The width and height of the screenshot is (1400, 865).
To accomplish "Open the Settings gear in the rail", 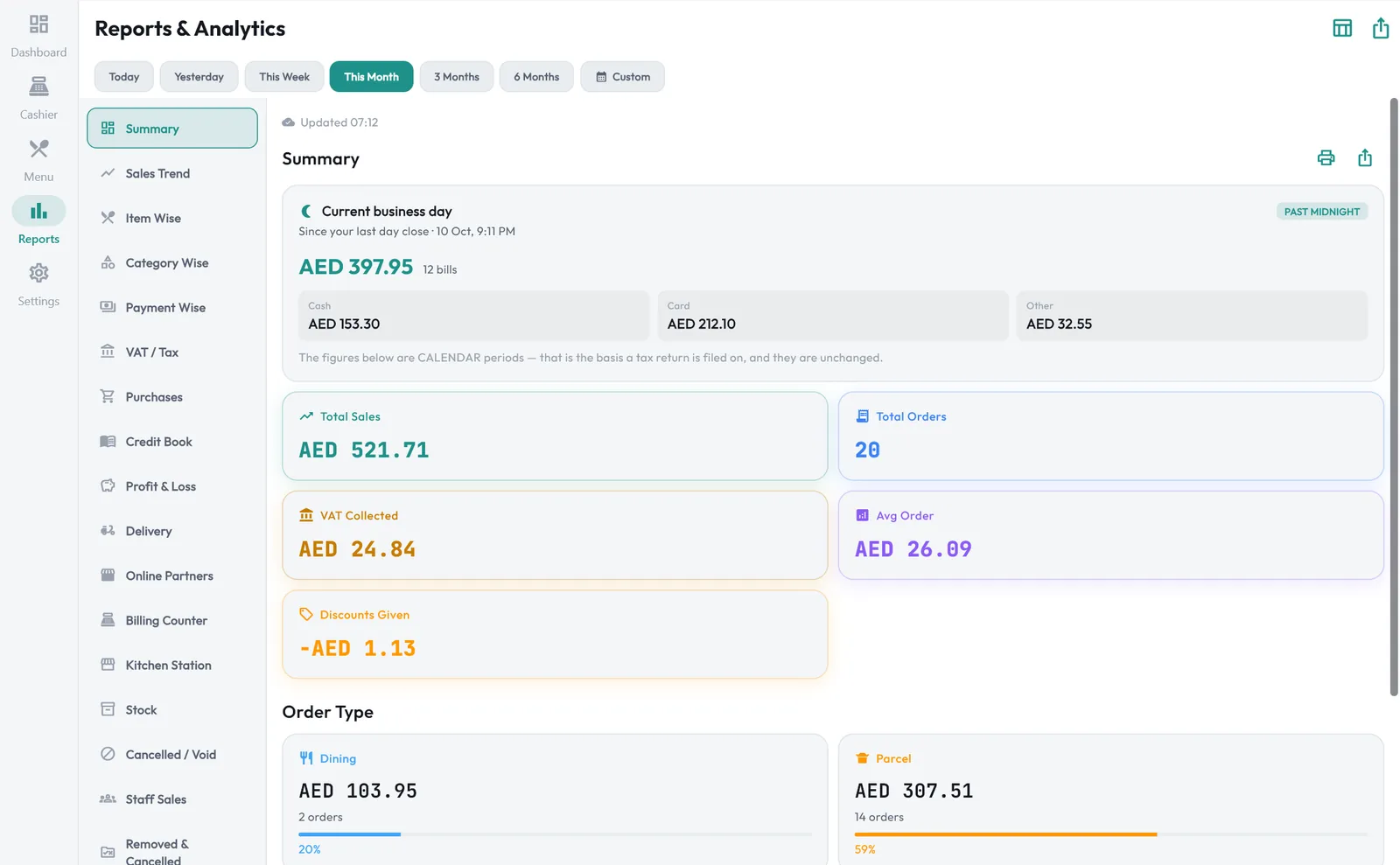I will click(38, 273).
